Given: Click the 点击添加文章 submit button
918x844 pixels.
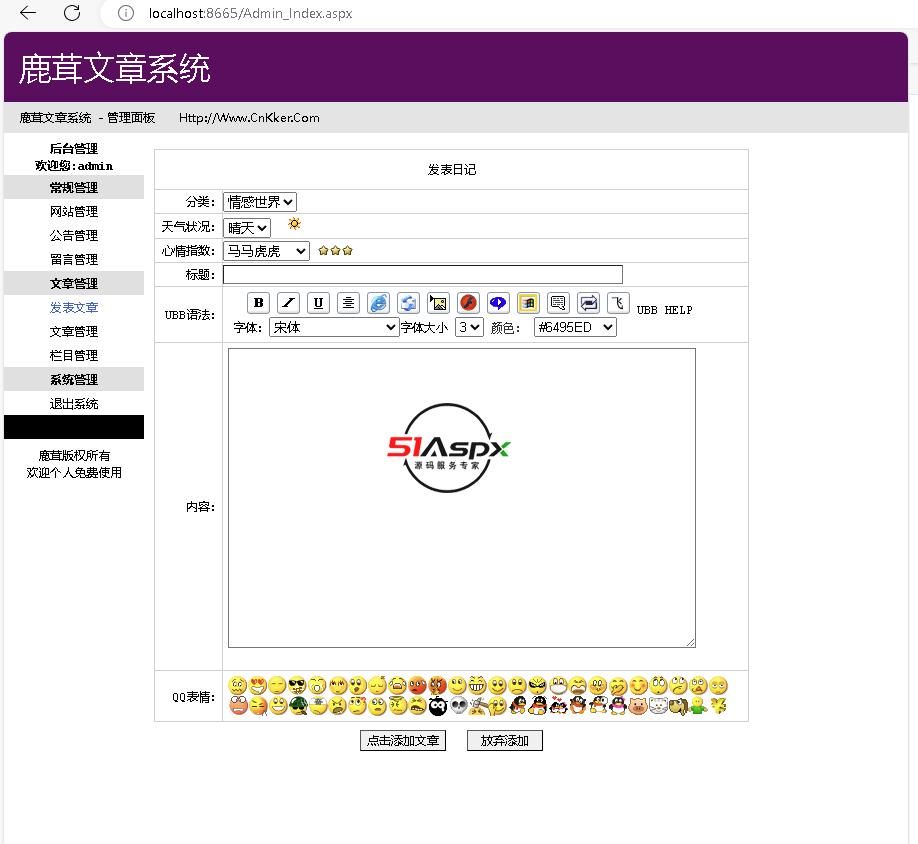Looking at the screenshot, I should [403, 740].
